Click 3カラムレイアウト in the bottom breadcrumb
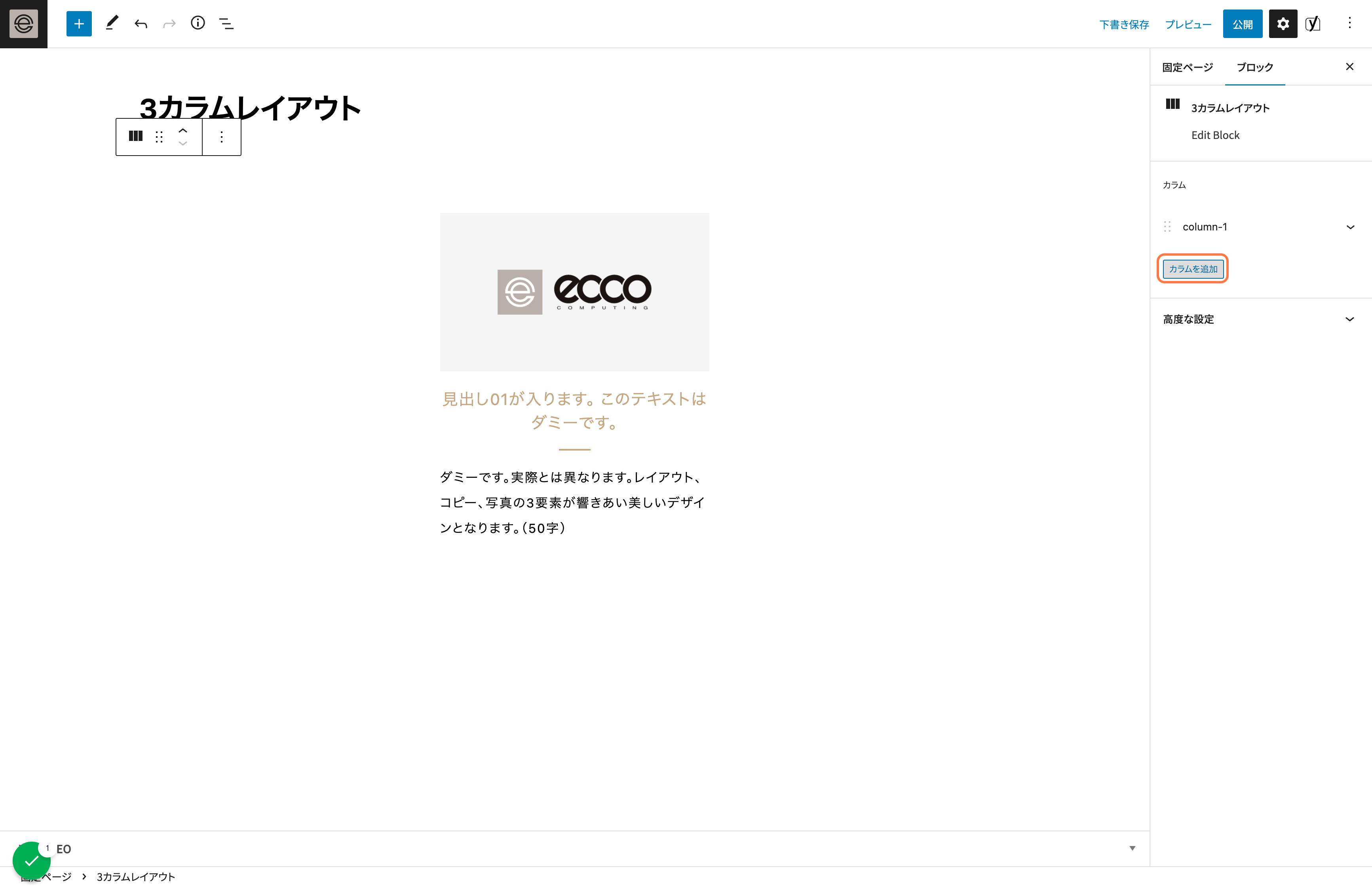The image size is (1372, 886). 136,876
